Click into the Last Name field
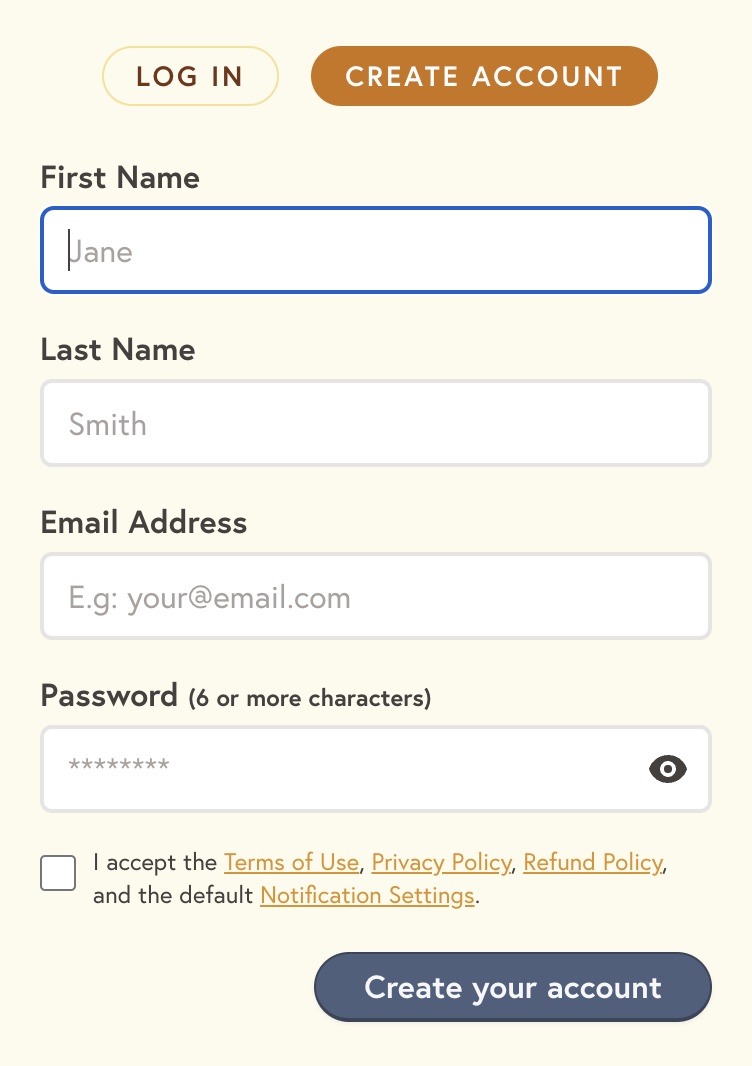The height and width of the screenshot is (1066, 752). click(376, 423)
